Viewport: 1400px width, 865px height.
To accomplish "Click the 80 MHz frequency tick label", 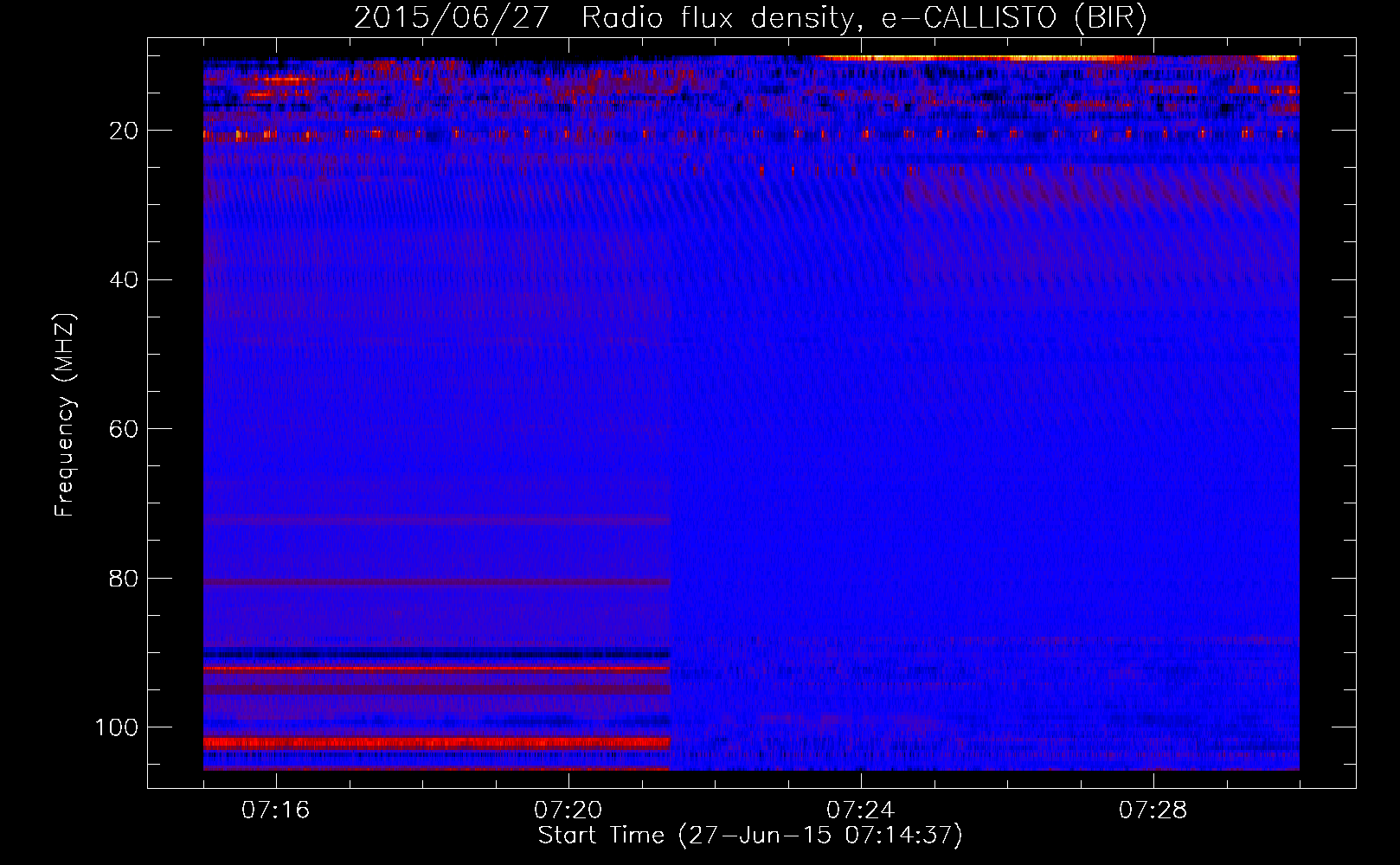I will (125, 579).
